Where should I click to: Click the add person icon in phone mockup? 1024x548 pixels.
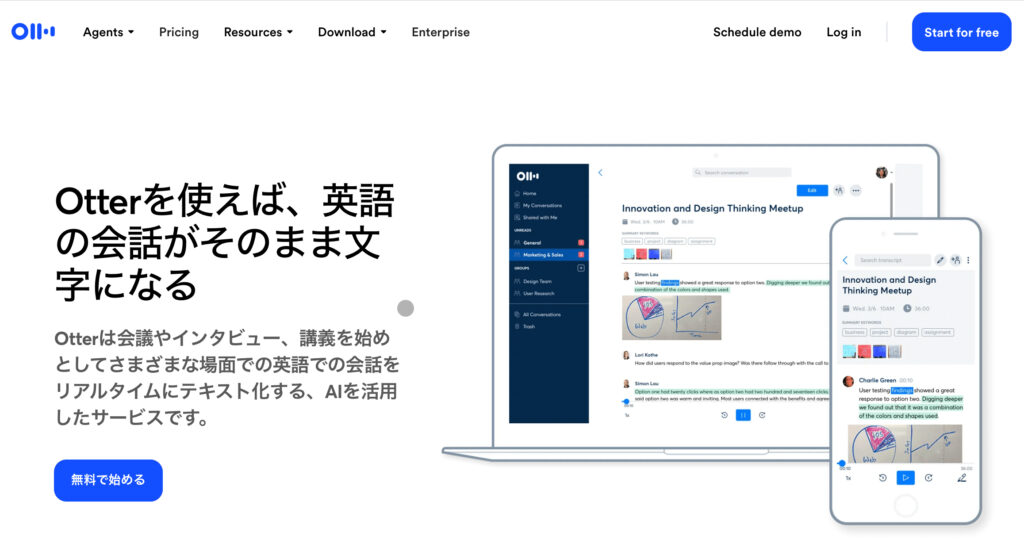tap(955, 260)
